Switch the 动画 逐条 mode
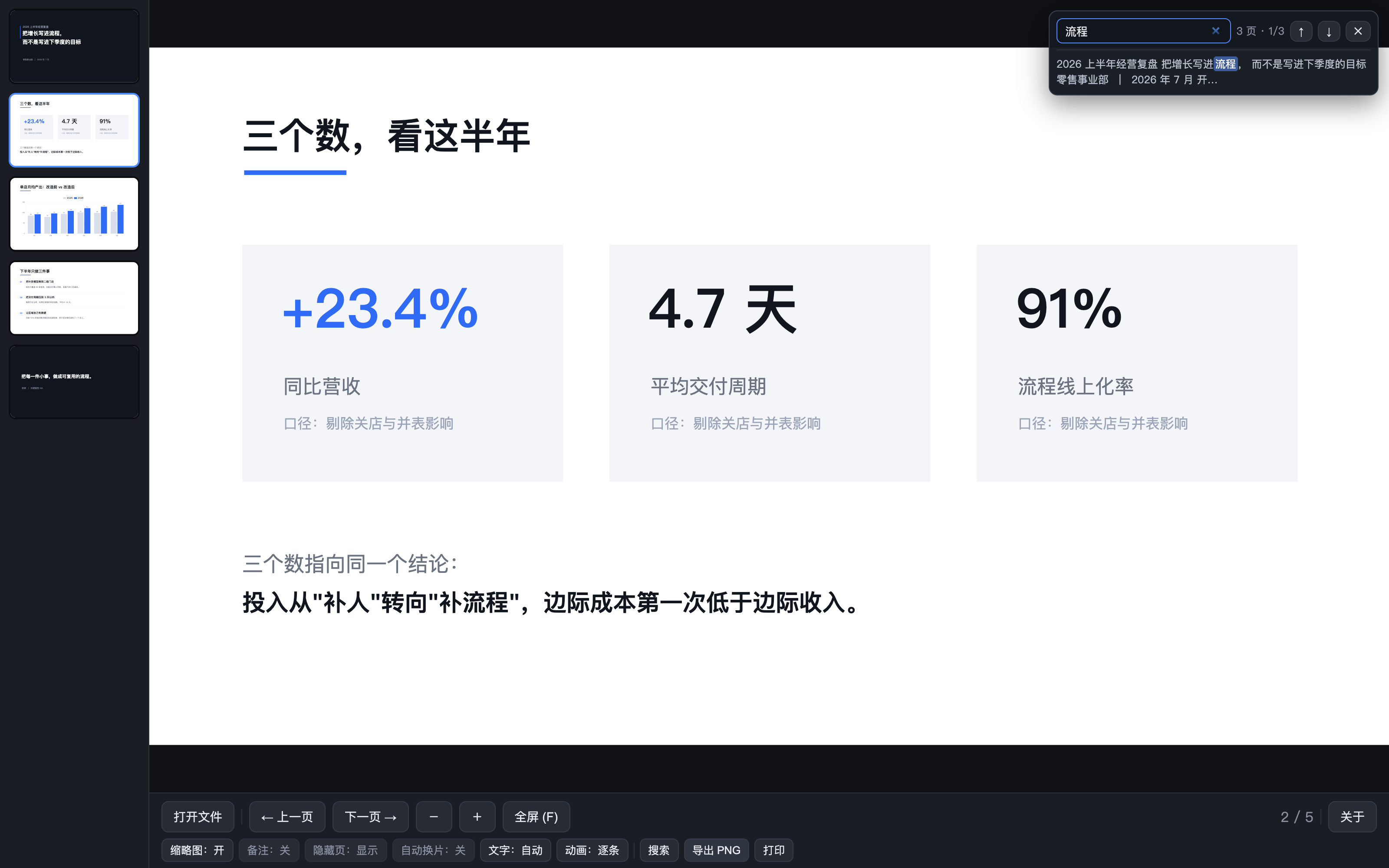Viewport: 1389px width, 868px height. click(592, 850)
